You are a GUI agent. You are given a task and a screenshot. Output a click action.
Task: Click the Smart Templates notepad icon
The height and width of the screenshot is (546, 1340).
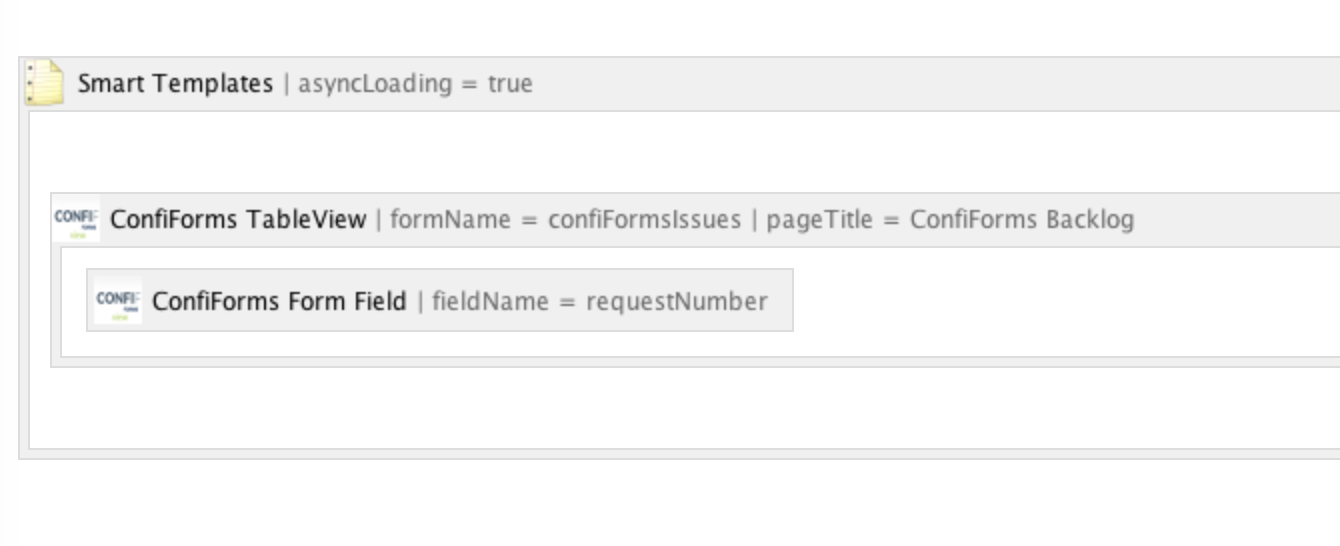point(44,82)
